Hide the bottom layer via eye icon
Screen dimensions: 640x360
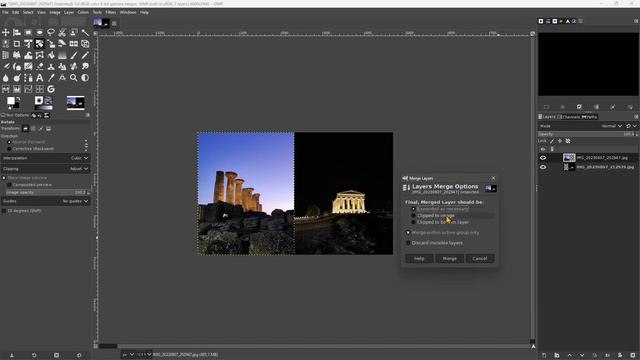click(543, 167)
